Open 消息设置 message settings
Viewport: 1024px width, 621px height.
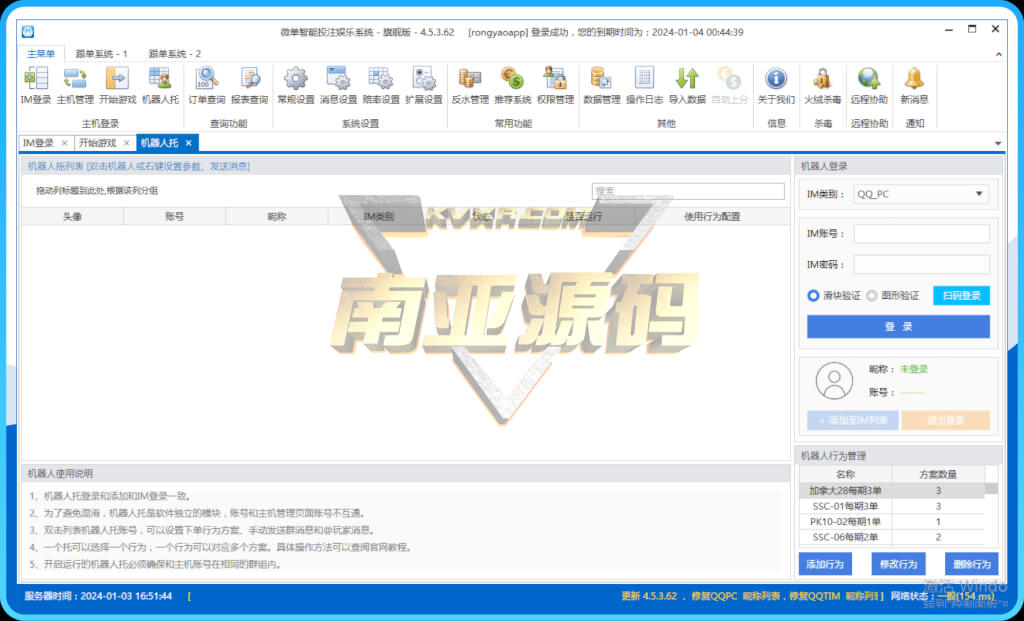tap(338, 86)
